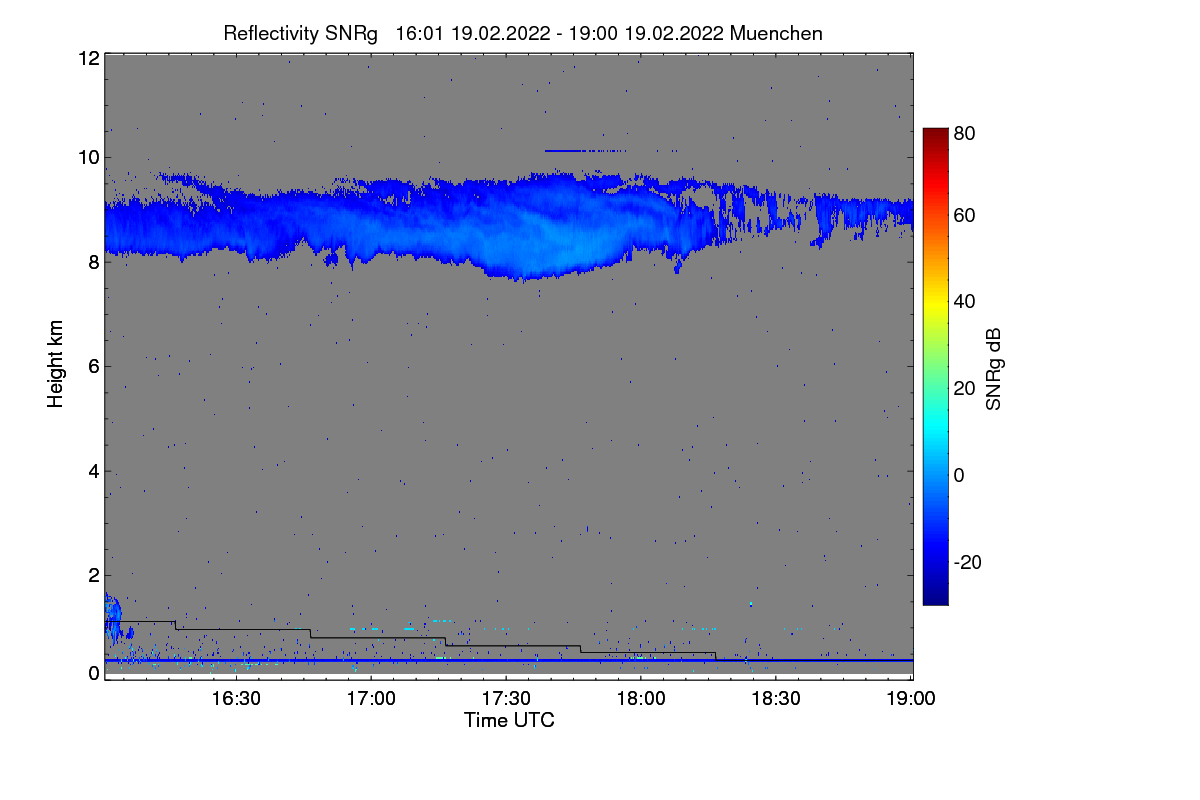The width and height of the screenshot is (1200, 800).
Task: Click the 16:30 time tick label
Action: coord(237,698)
